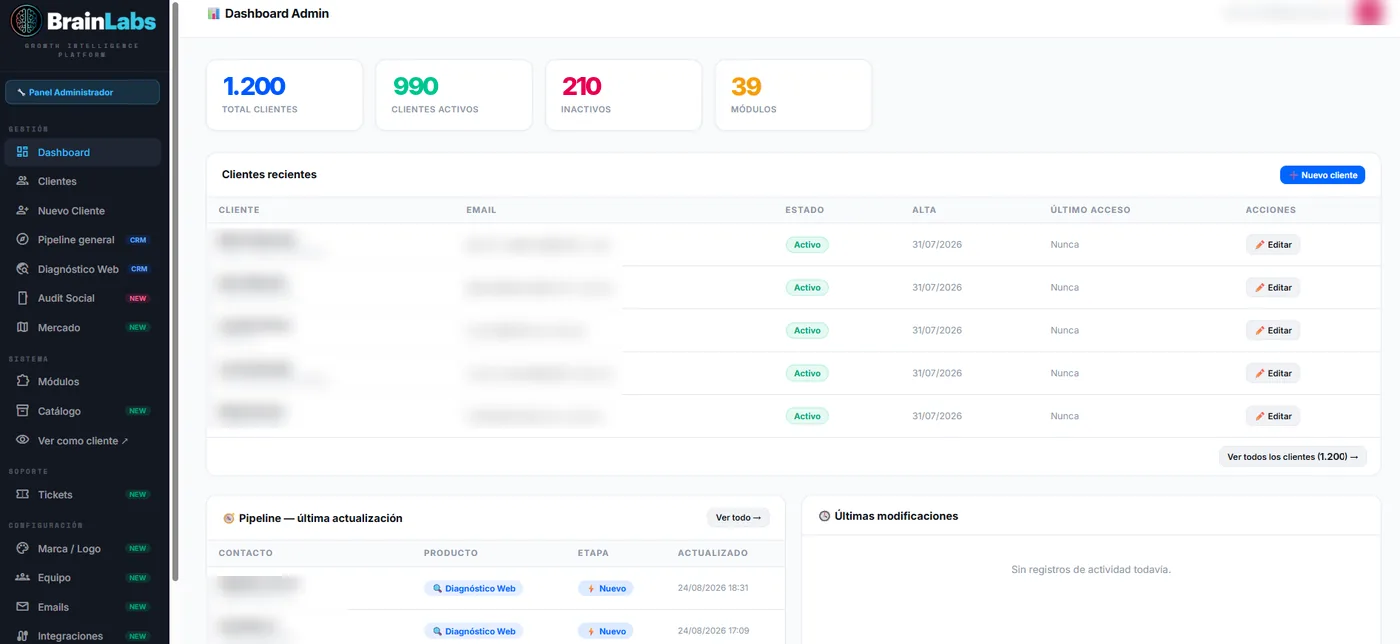
Task: Open Equipo in the sidebar
Action: pyautogui.click(x=82, y=577)
